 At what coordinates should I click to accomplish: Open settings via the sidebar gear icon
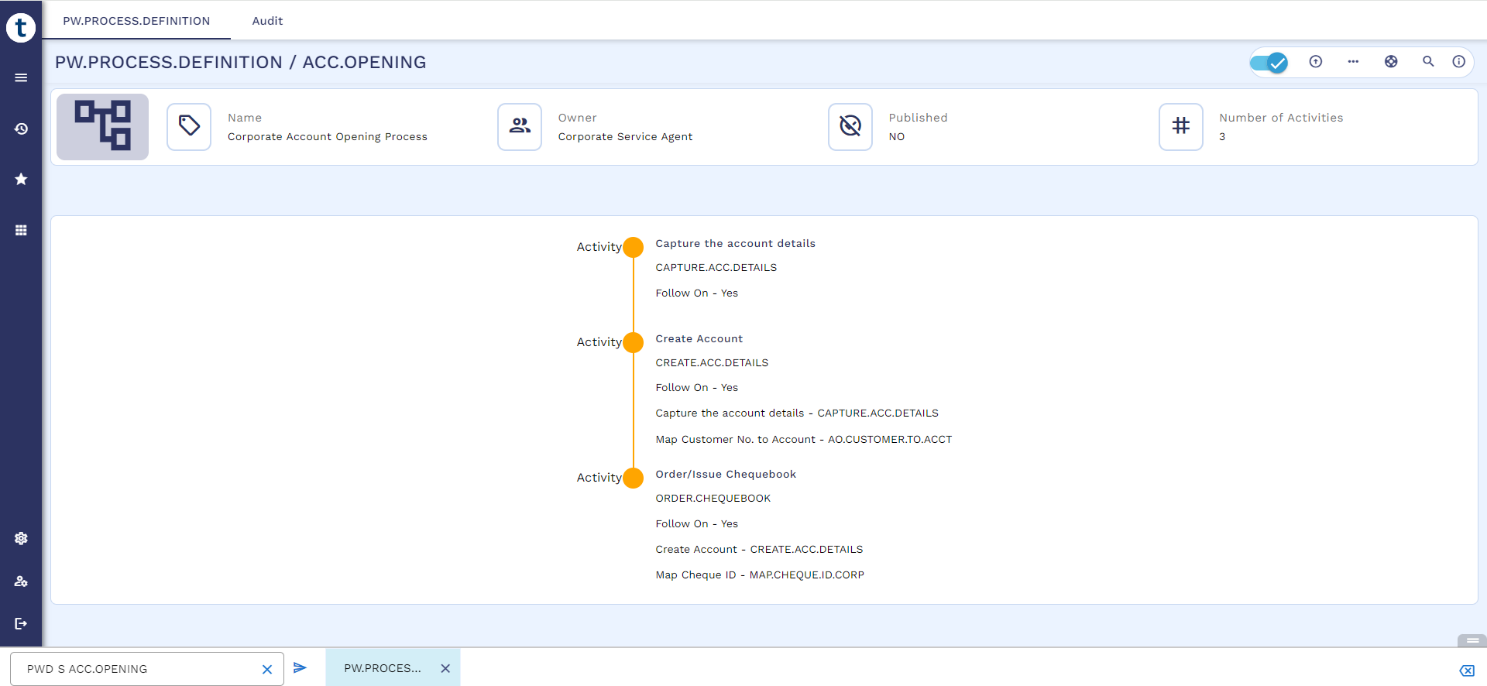[x=20, y=538]
